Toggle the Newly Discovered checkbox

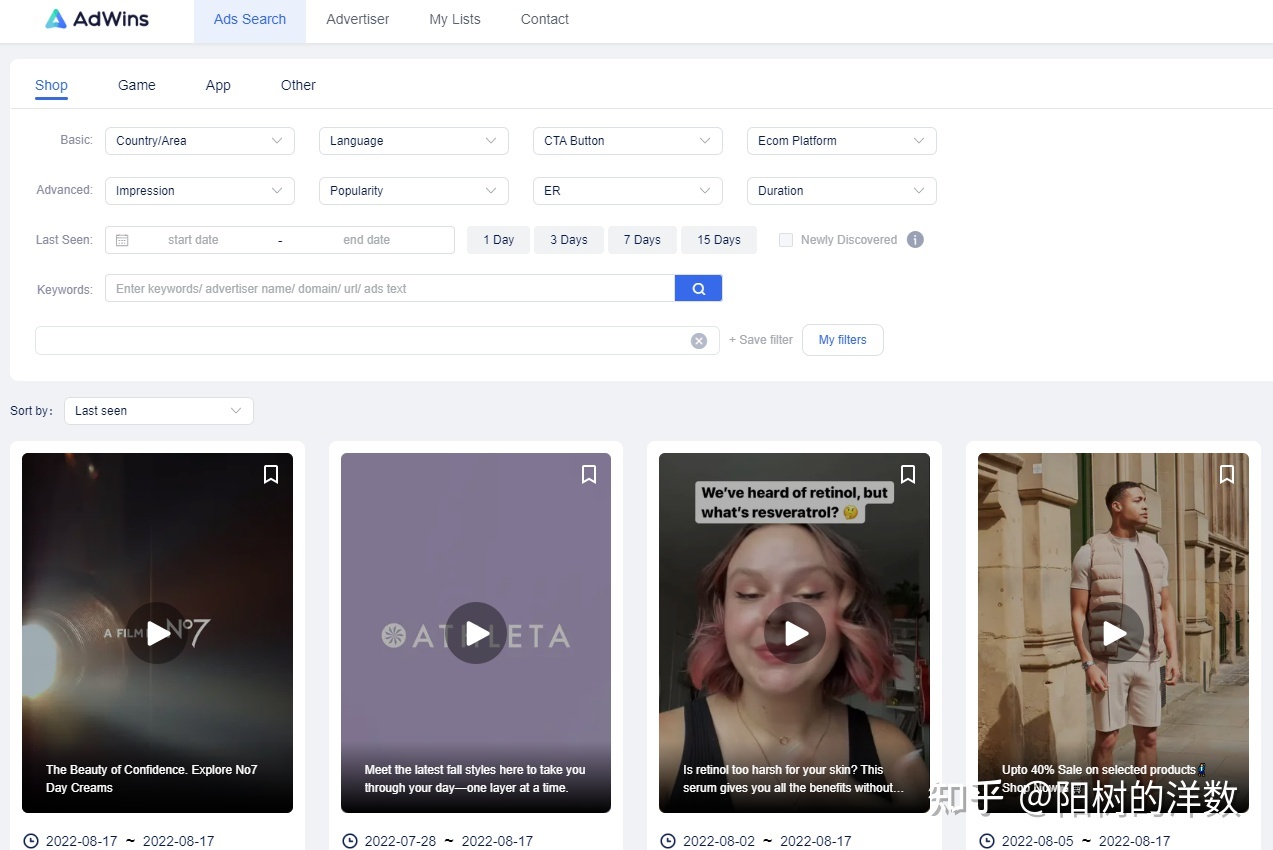point(786,240)
